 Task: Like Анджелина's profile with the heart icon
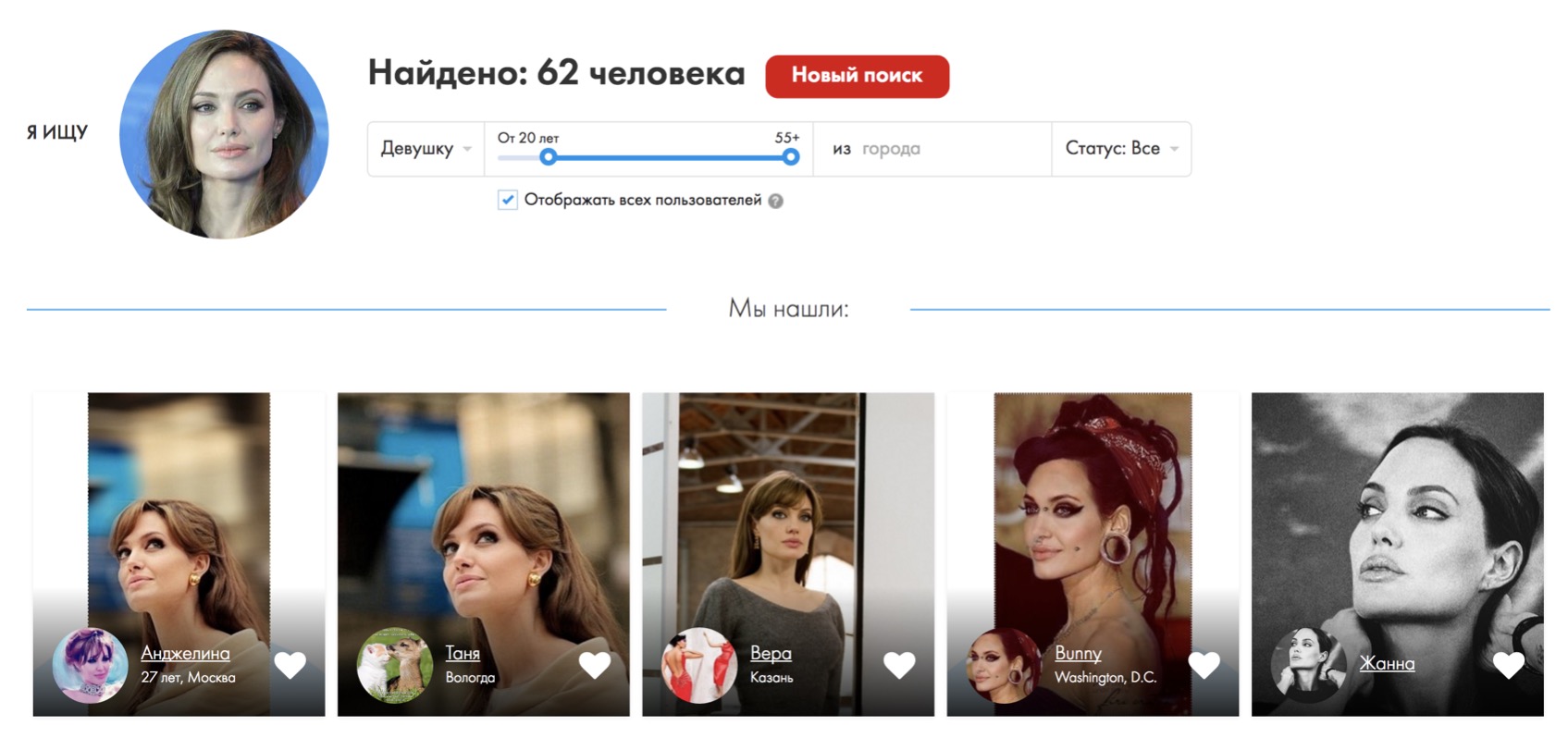pos(290,665)
